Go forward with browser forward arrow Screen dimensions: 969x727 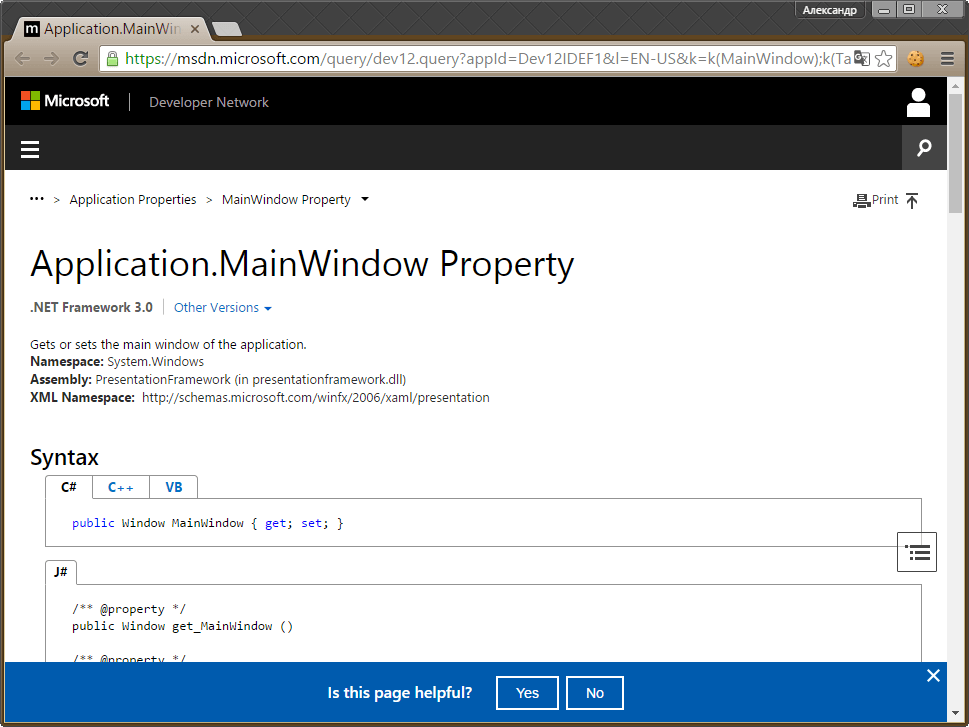[x=51, y=59]
